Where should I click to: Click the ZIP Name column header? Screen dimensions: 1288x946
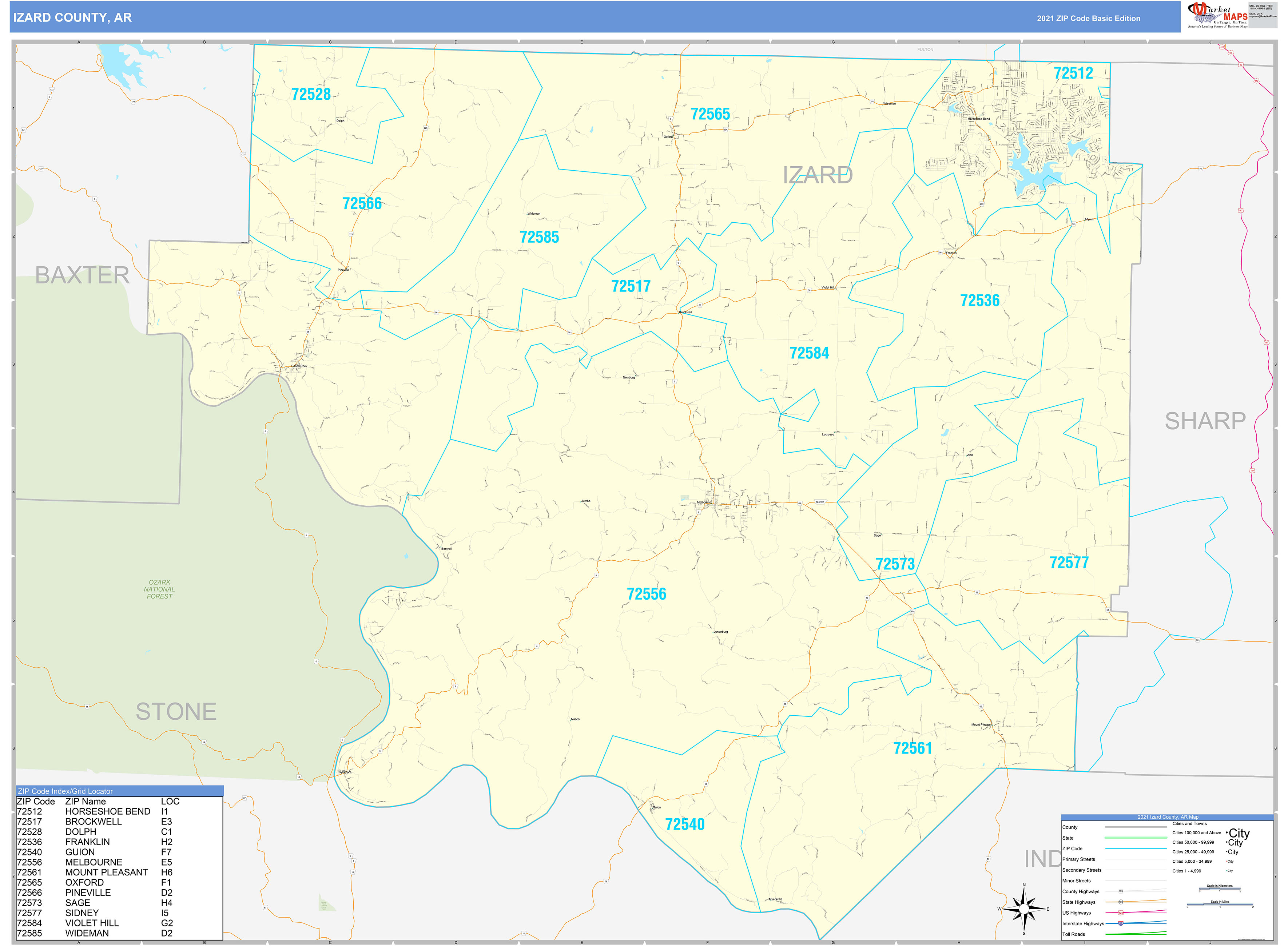pos(86,802)
